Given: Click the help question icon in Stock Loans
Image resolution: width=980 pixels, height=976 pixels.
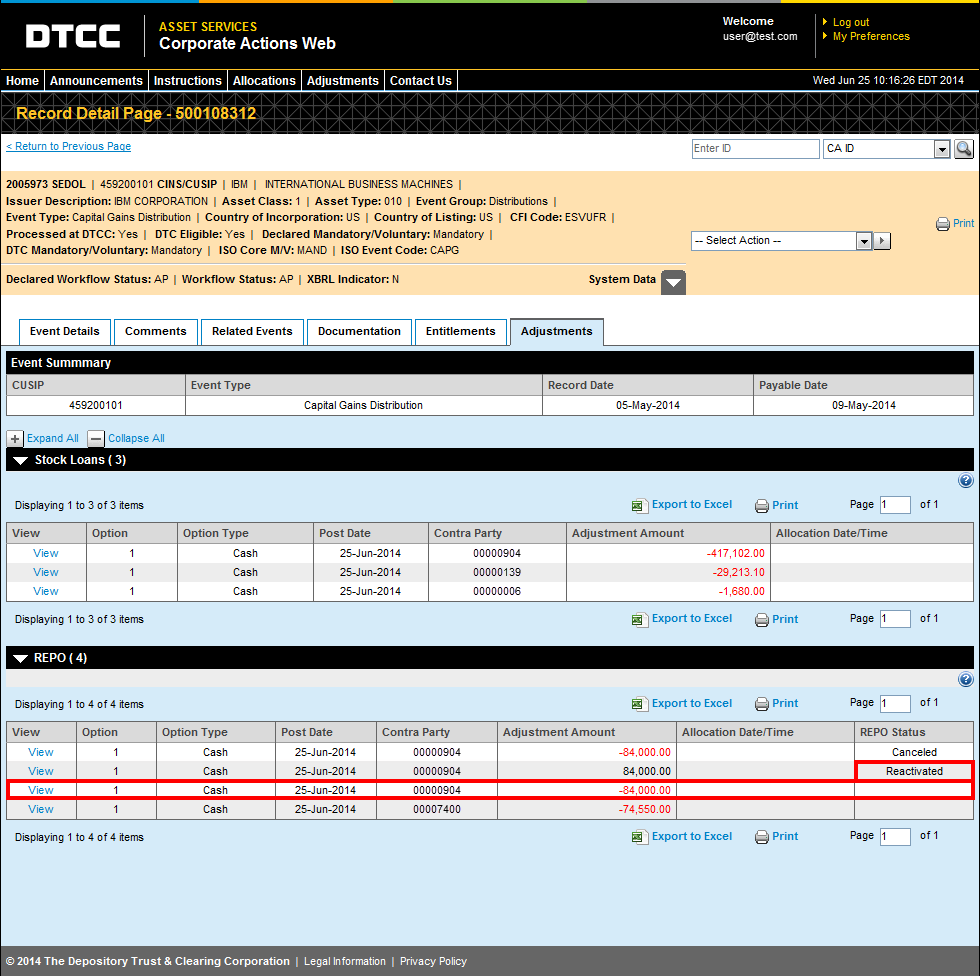Looking at the screenshot, I should [x=966, y=481].
